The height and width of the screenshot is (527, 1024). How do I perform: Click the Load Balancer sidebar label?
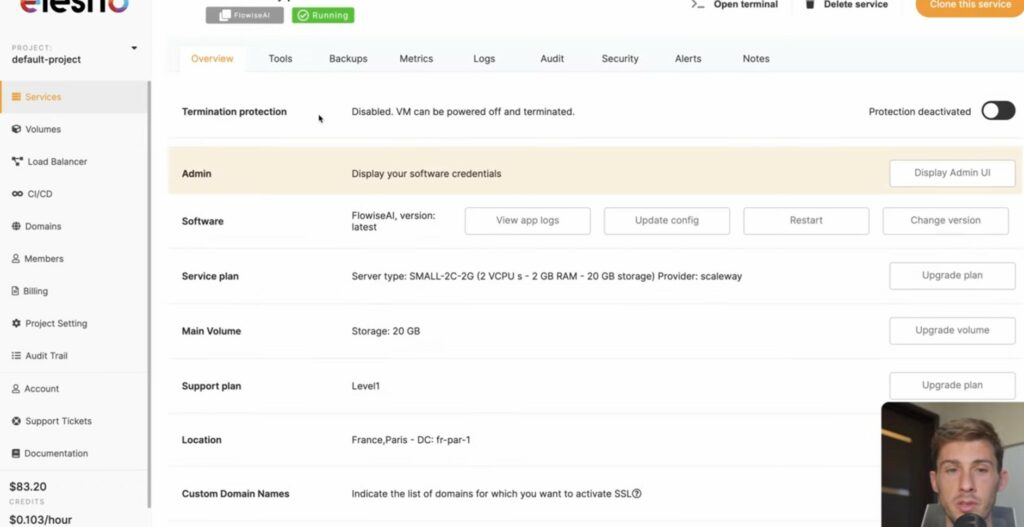[x=57, y=161]
